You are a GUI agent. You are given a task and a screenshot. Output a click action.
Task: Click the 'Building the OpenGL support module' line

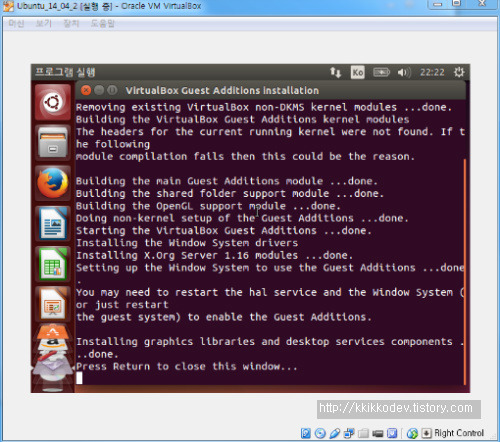point(208,206)
